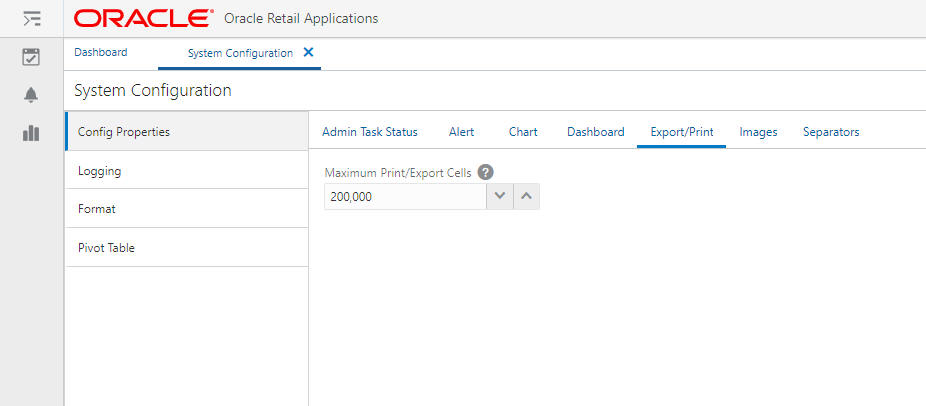Image resolution: width=926 pixels, height=406 pixels.
Task: Increase the maximum cells value
Action: coord(527,197)
